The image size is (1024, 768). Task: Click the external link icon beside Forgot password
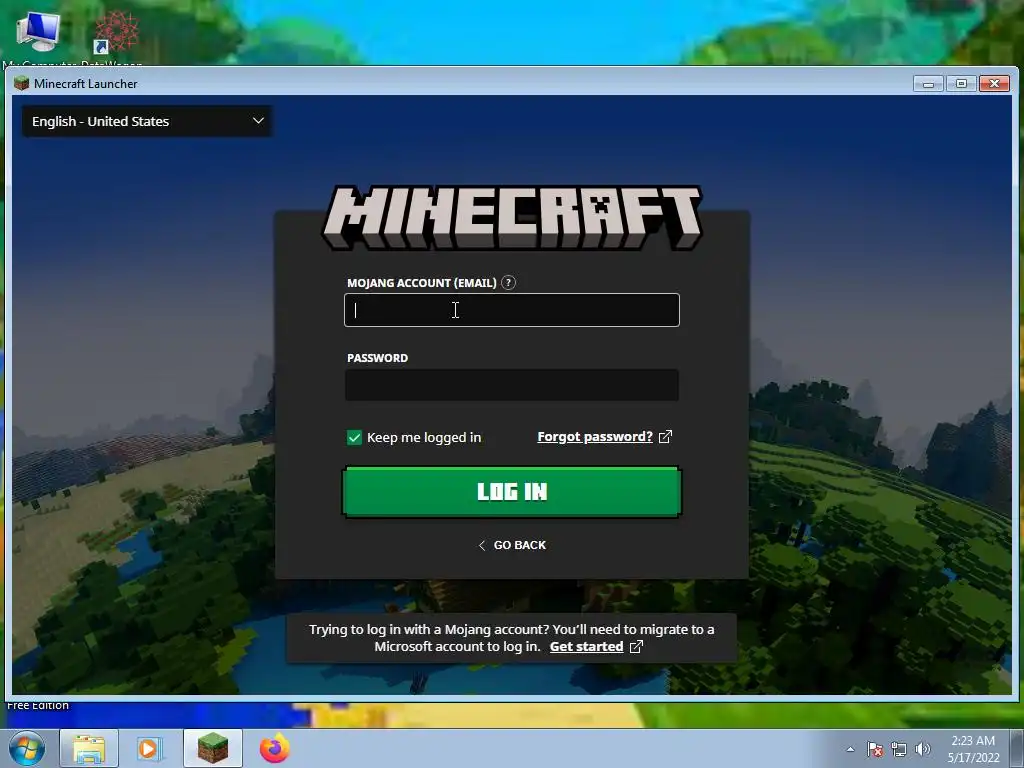[665, 437]
